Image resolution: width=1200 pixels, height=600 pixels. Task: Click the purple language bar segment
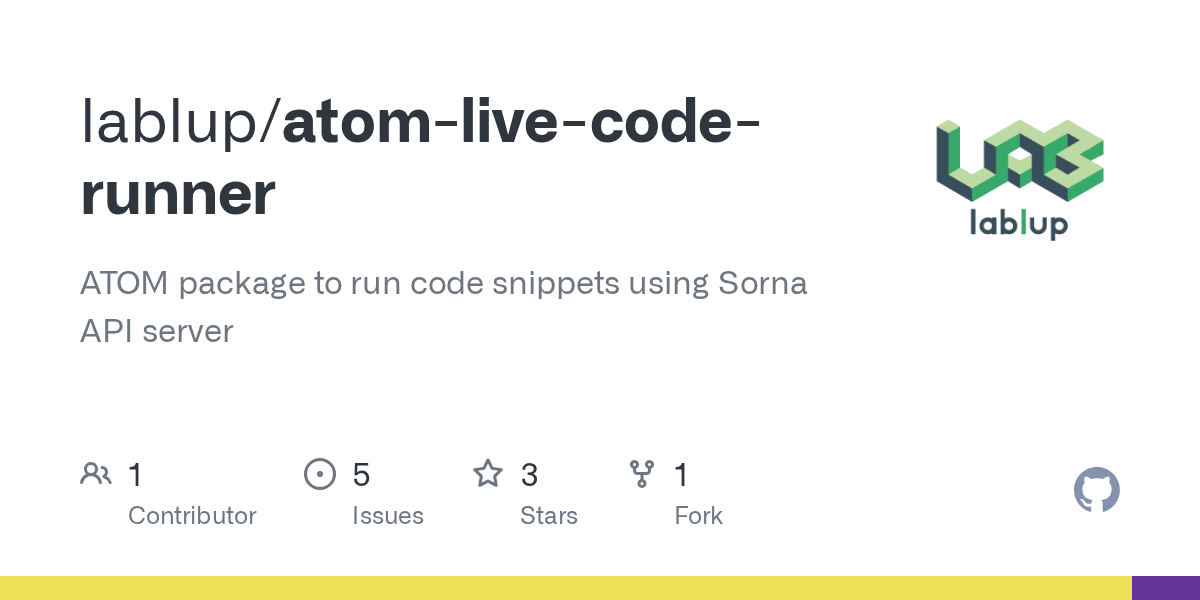pos(1165,588)
